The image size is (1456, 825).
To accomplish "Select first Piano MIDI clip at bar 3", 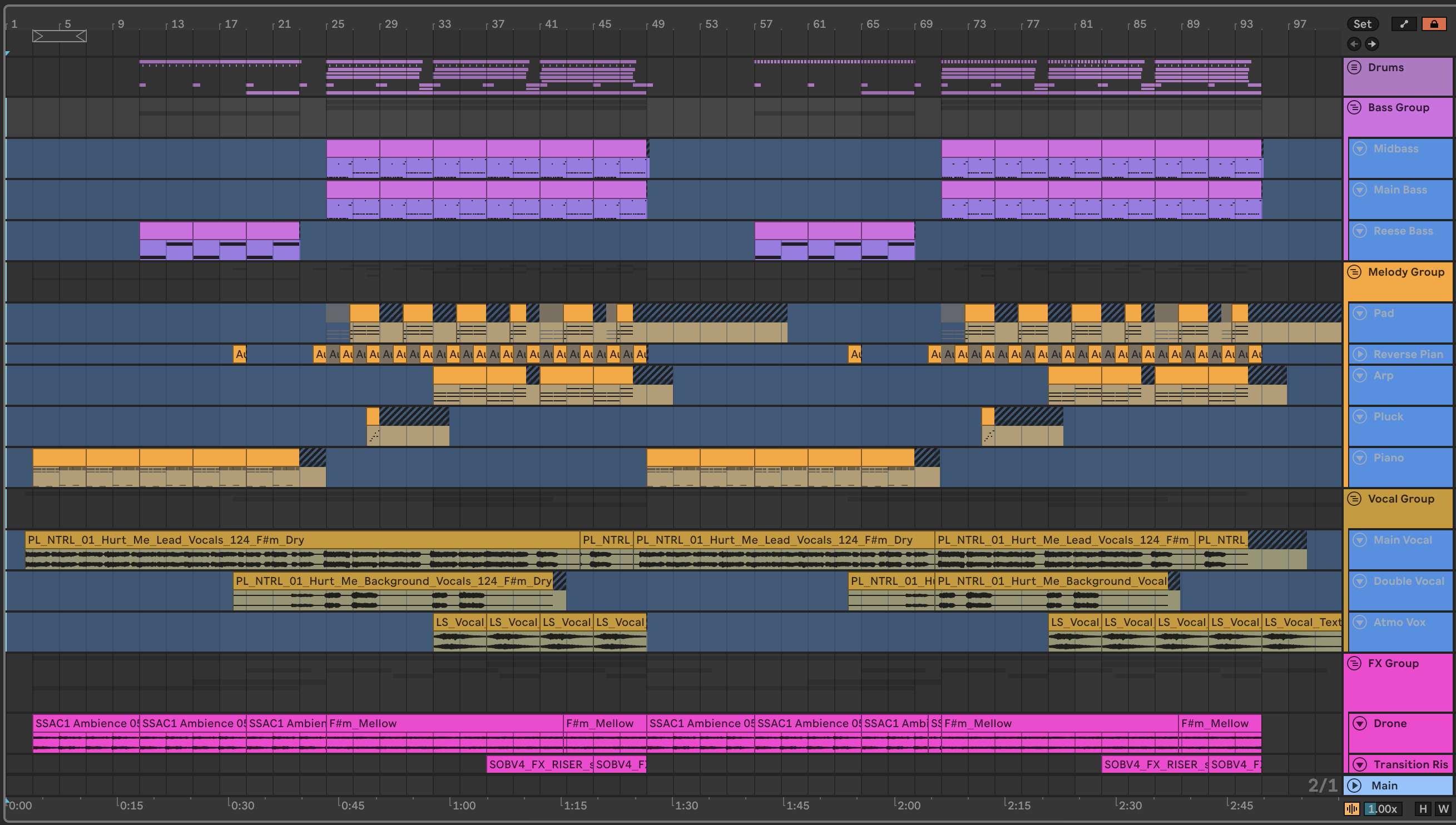I will point(60,468).
